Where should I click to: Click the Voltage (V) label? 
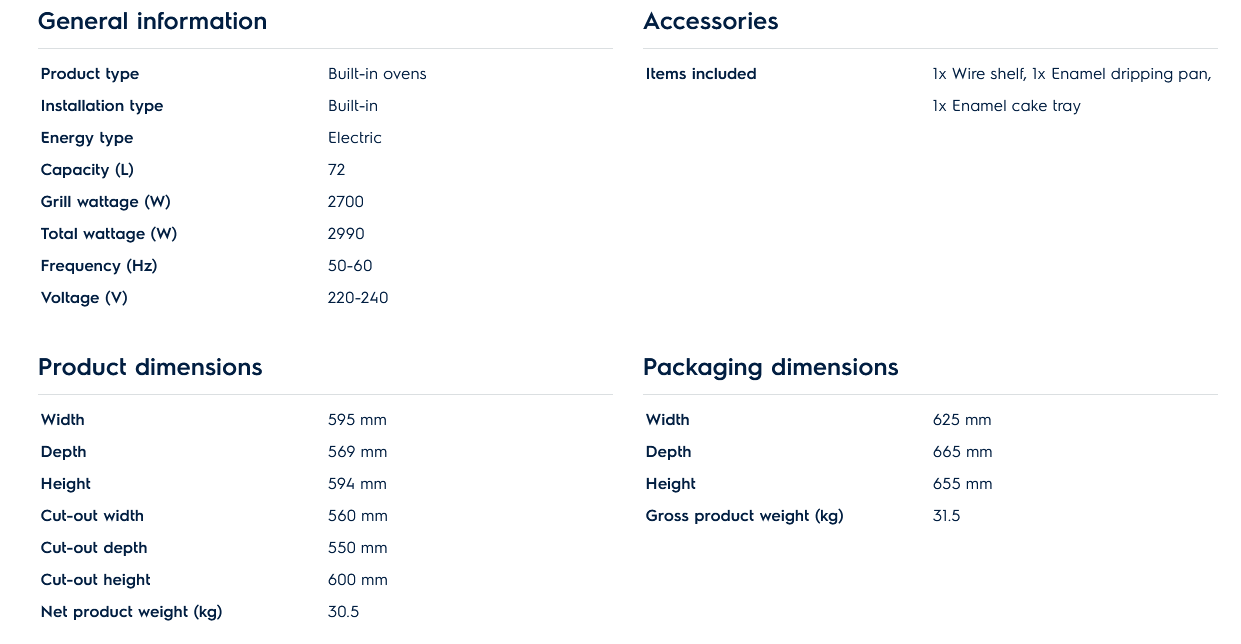click(84, 298)
